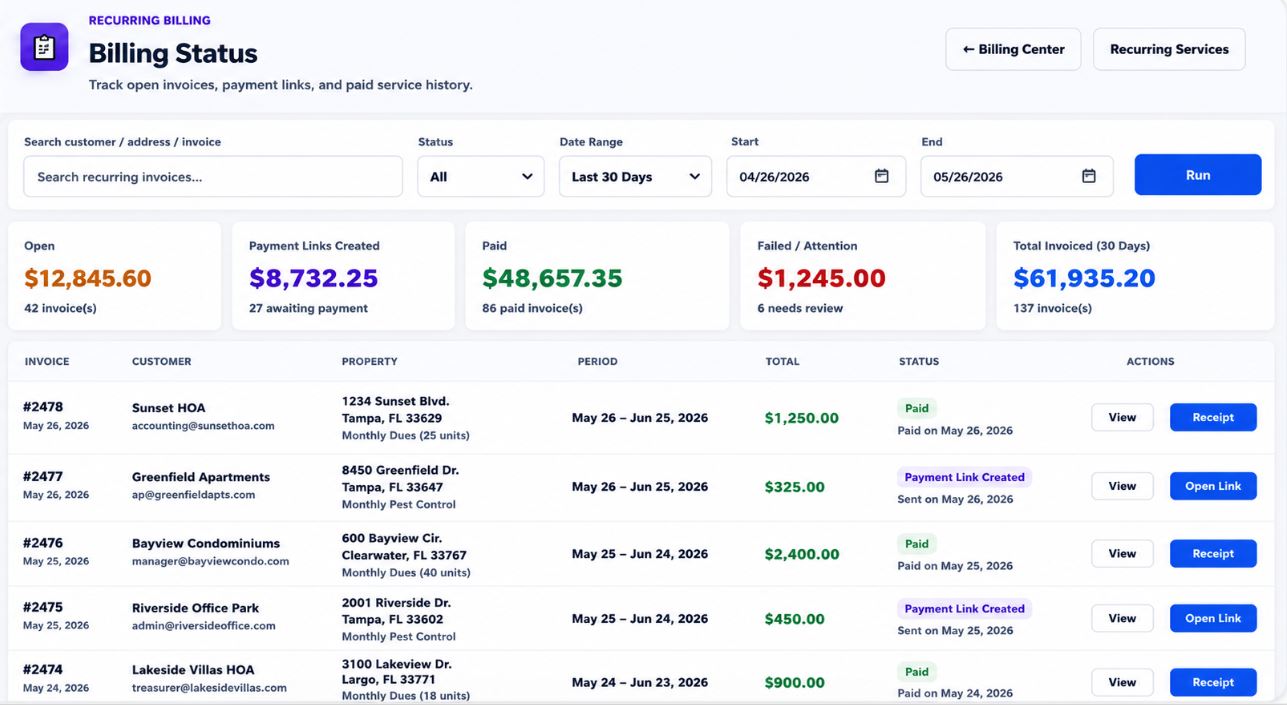
Task: Click total amount $325.00
Action: (794, 487)
